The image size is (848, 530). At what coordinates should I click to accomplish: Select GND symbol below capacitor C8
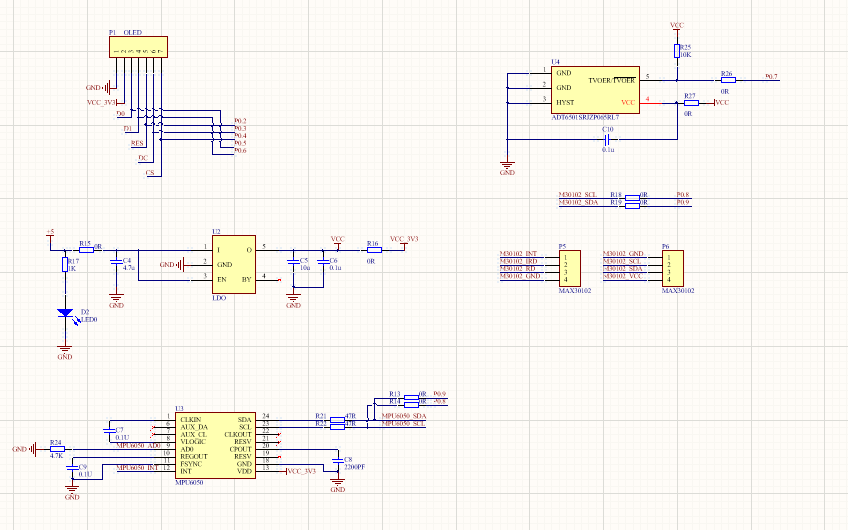click(x=337, y=485)
